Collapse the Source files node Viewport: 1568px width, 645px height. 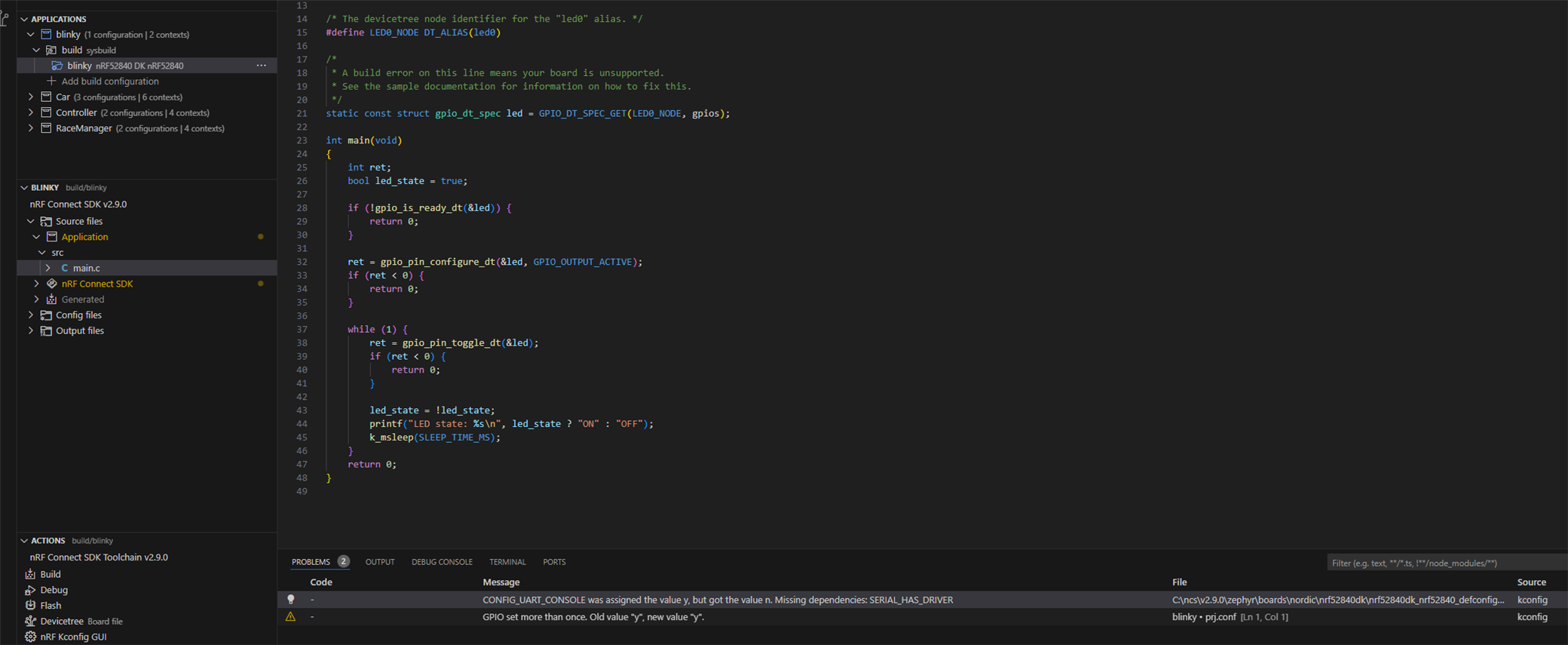click(31, 221)
